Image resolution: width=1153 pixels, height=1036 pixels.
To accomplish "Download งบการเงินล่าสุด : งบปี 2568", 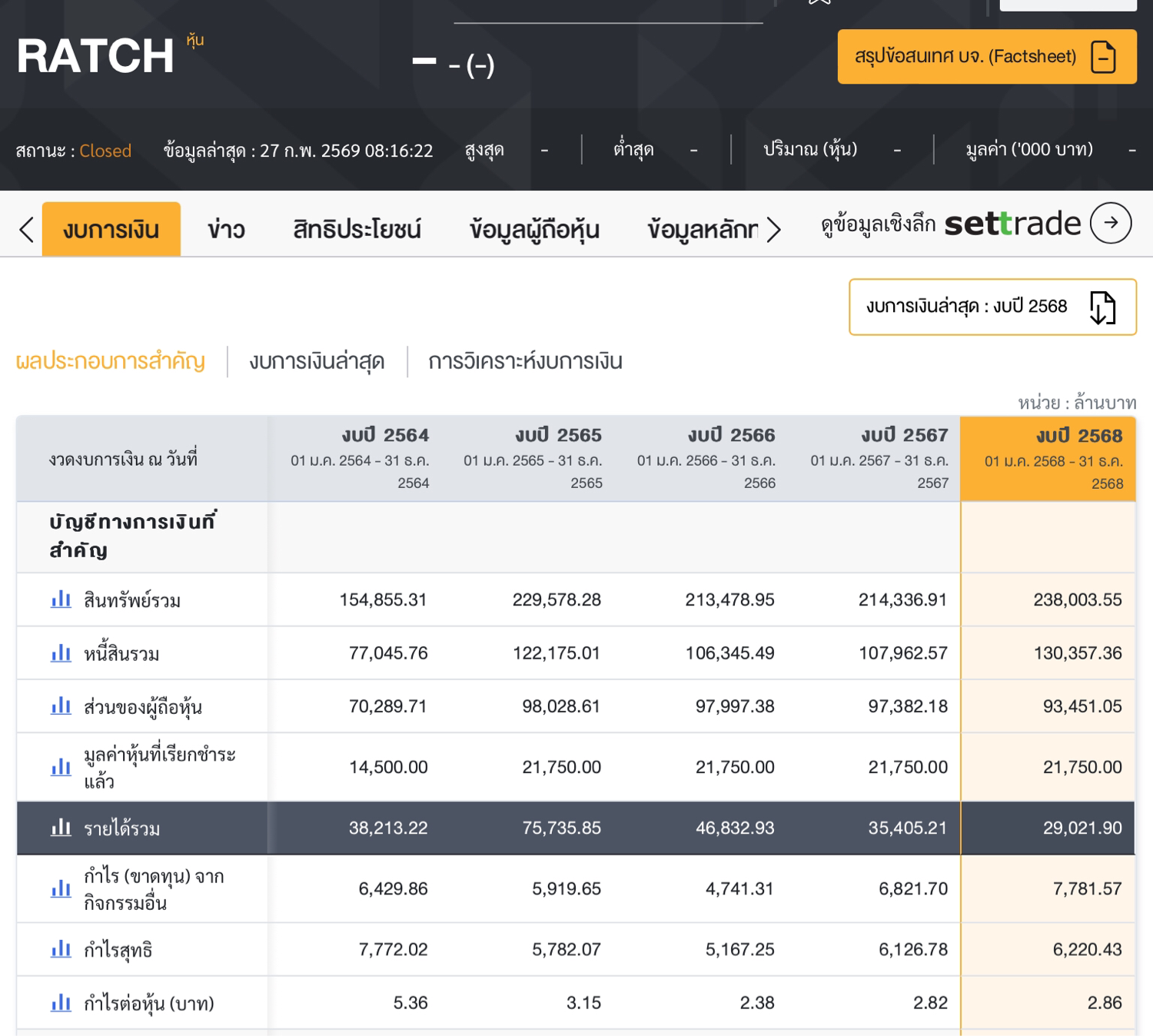I will (992, 307).
